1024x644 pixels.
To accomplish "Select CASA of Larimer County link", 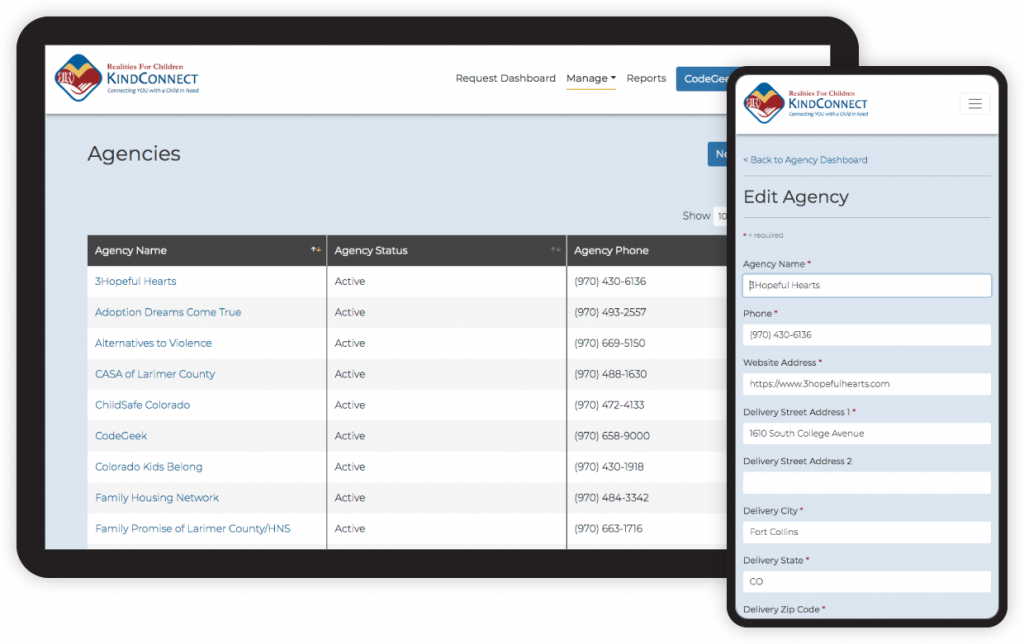I will [x=155, y=374].
